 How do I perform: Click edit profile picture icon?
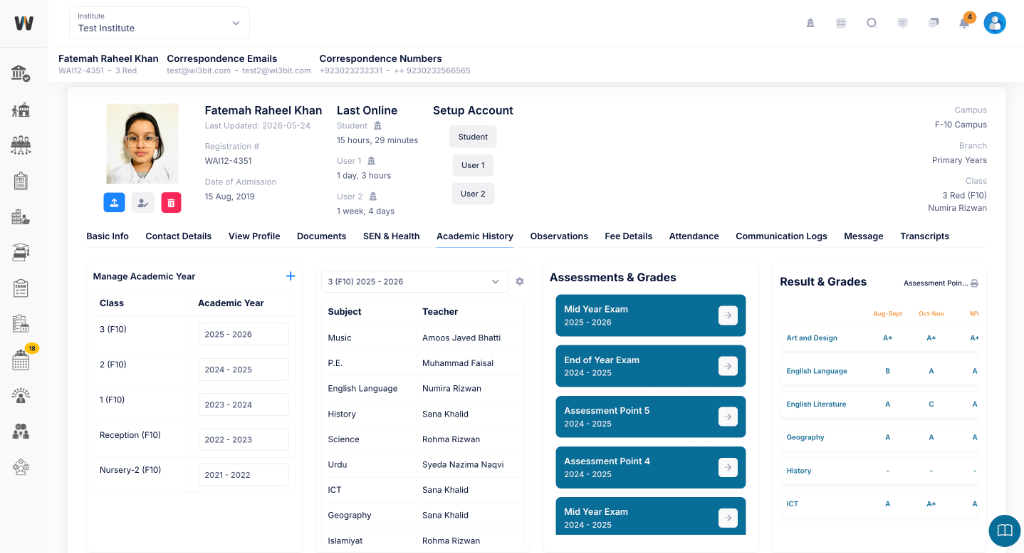click(x=142, y=202)
